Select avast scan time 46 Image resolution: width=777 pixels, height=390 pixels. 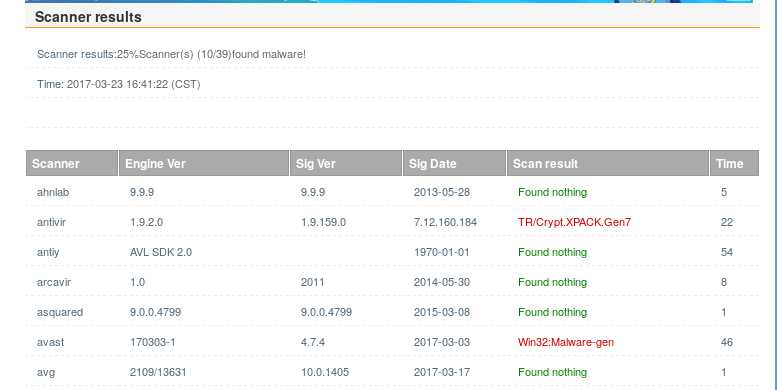click(x=726, y=342)
